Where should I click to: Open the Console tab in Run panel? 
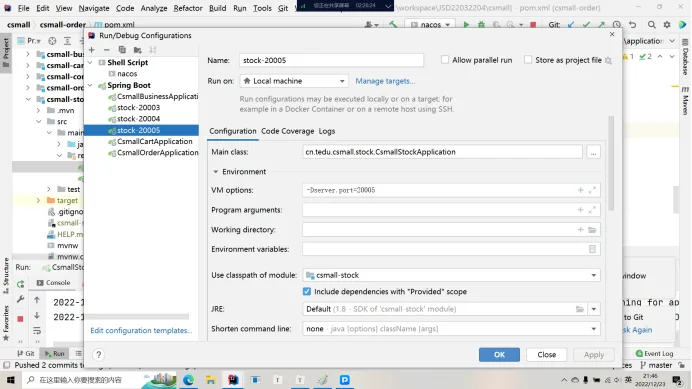[x=54, y=283]
